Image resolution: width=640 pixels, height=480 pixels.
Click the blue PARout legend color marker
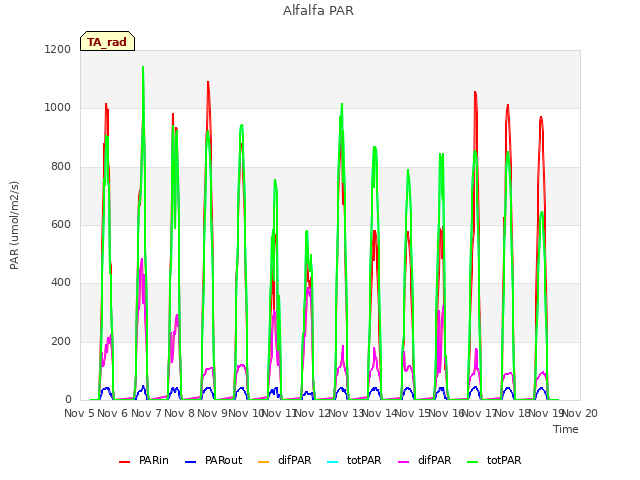[x=191, y=462]
